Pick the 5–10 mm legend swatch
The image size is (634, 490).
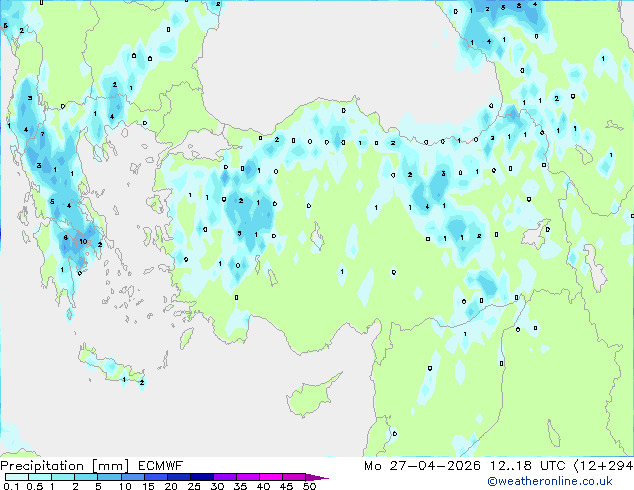tap(109, 477)
